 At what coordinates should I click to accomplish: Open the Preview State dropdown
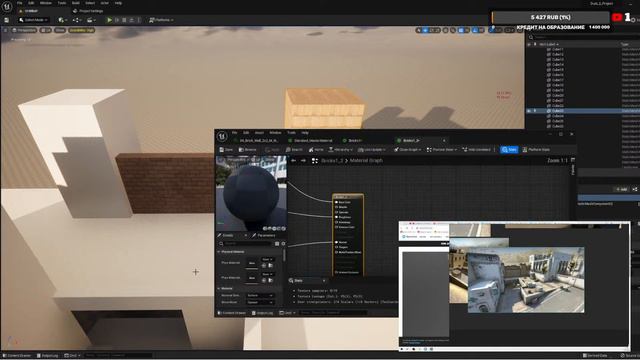tap(442, 150)
